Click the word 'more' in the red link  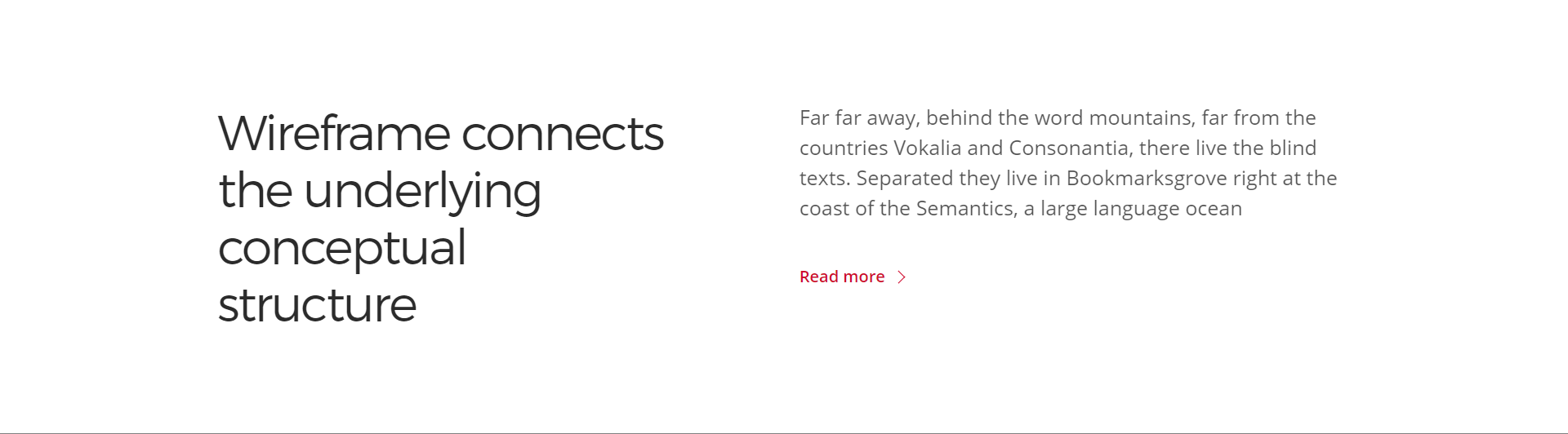click(864, 277)
